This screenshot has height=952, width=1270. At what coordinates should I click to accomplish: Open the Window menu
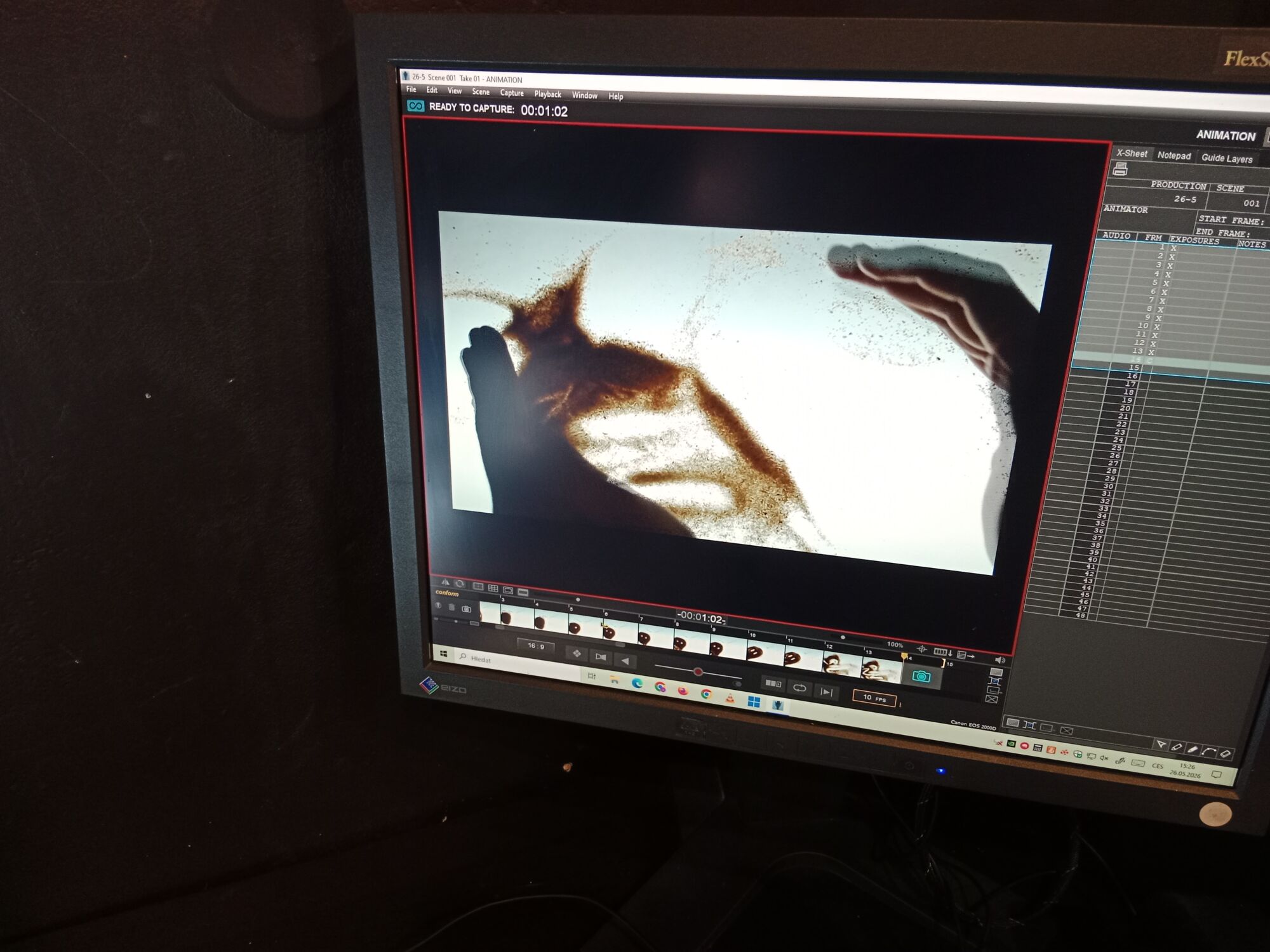pos(584,95)
